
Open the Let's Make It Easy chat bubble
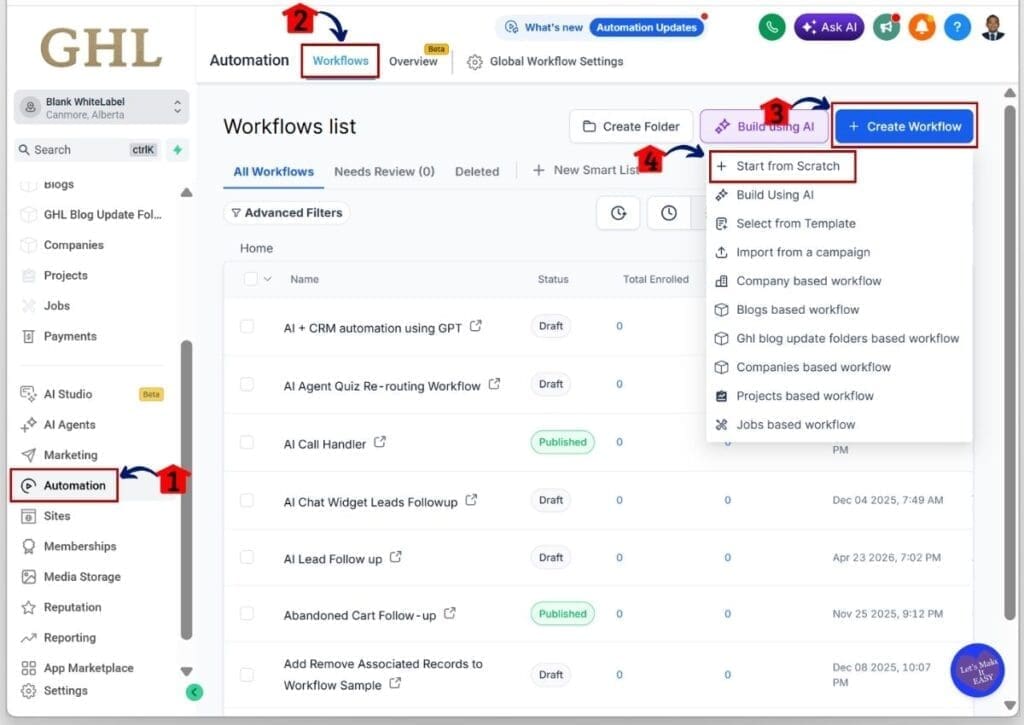[977, 670]
